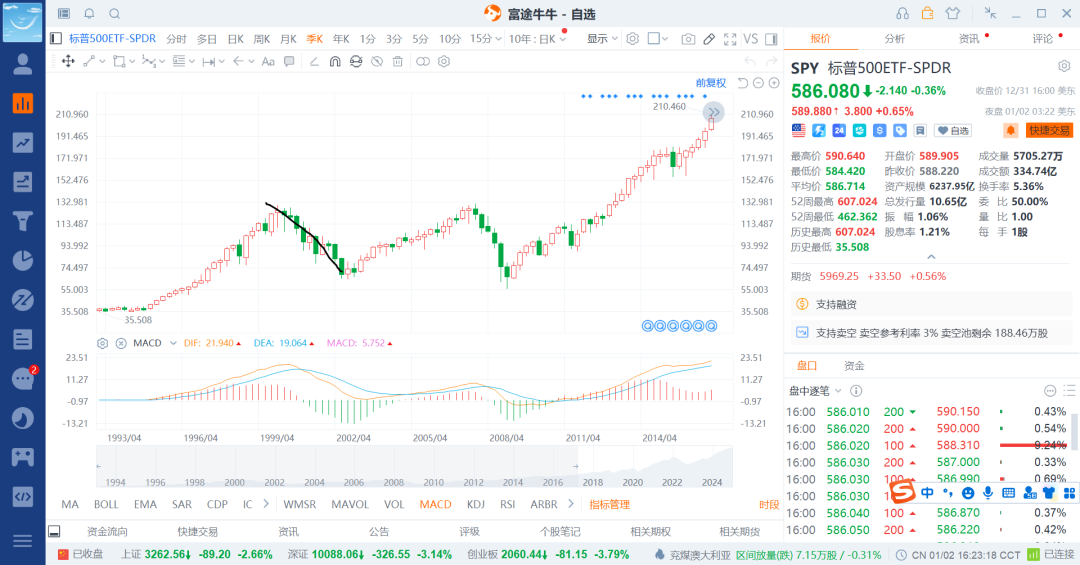Open the 24-hour trading badge icon
Screen dimensions: 1080x565
(x=839, y=130)
